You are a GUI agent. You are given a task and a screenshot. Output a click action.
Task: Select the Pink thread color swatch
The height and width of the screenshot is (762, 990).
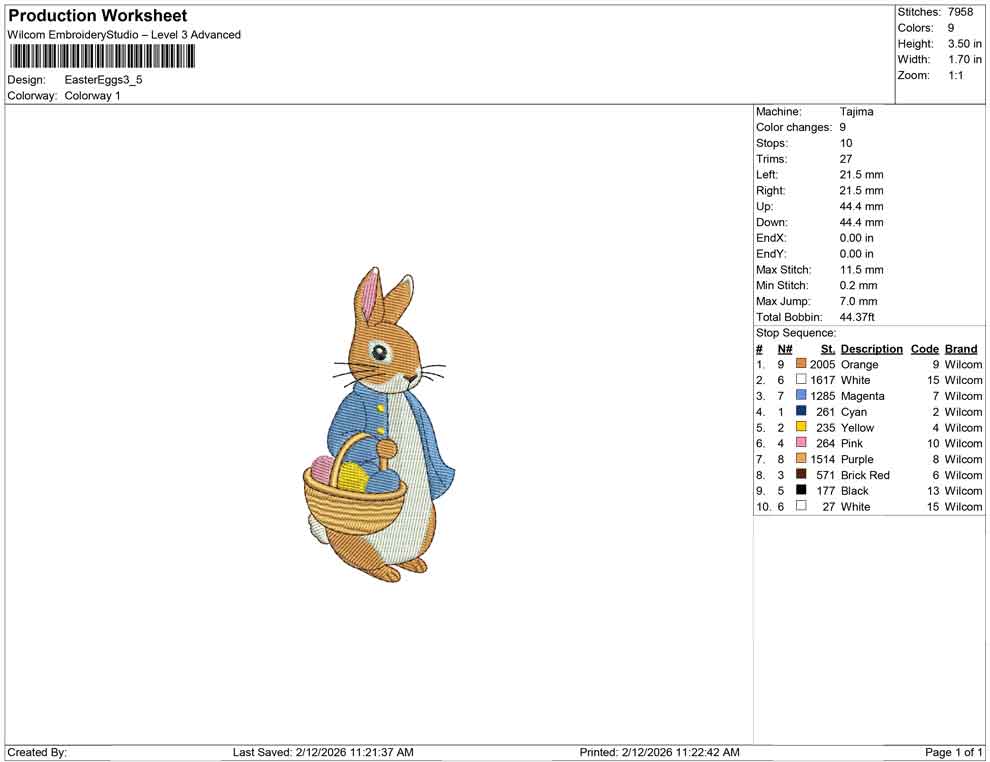(x=801, y=443)
